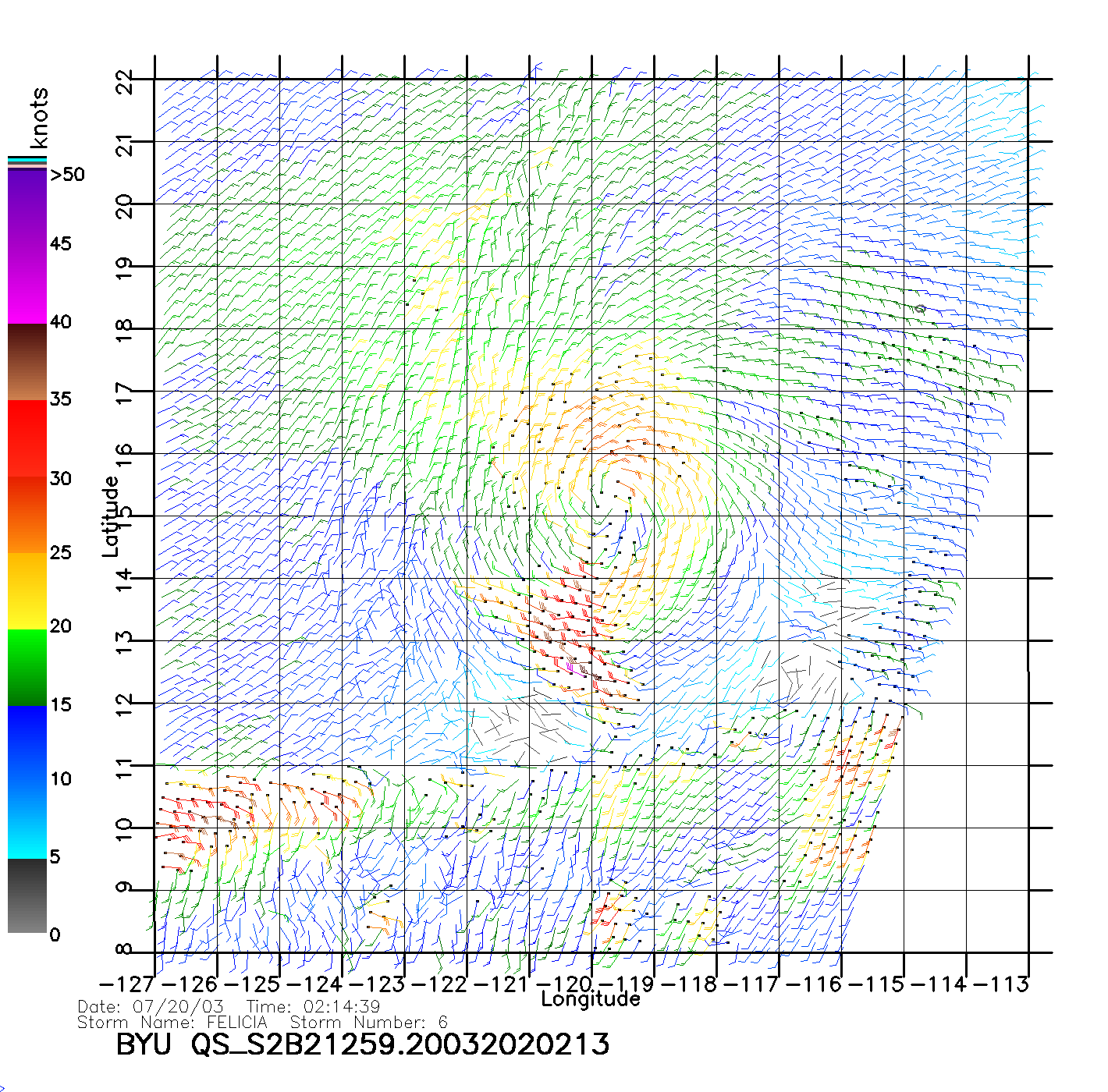1108x1092 pixels.
Task: Choose the gray 0-5 knots color band
Action: coord(27,895)
